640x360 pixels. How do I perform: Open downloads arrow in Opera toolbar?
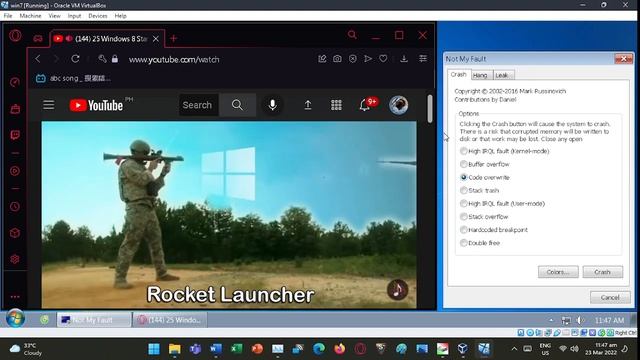404,59
